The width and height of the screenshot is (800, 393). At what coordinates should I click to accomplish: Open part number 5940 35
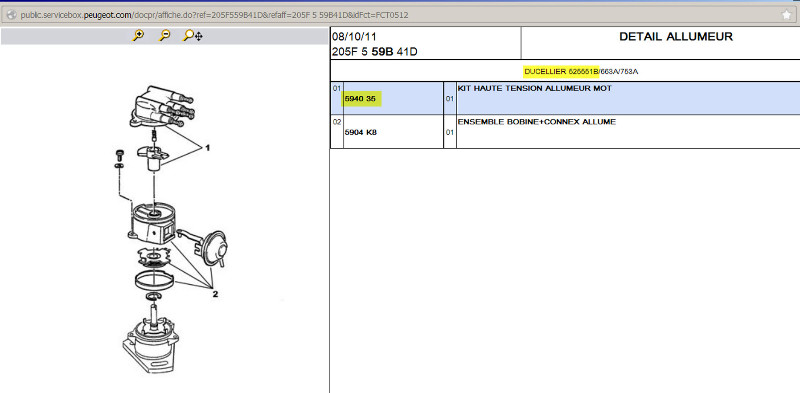point(362,99)
